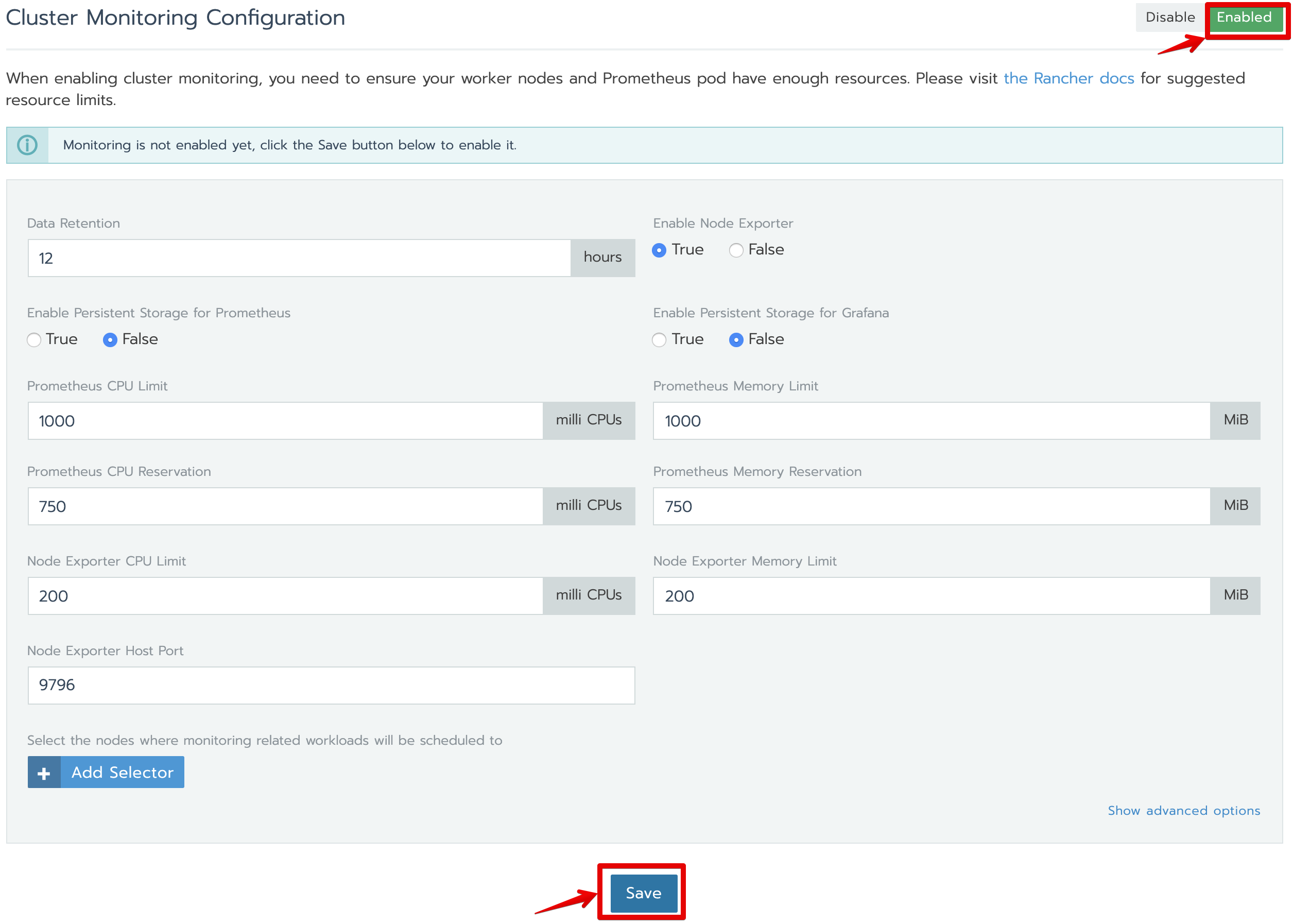Focus the Data Retention hours field
The height and width of the screenshot is (924, 1293).
299,259
